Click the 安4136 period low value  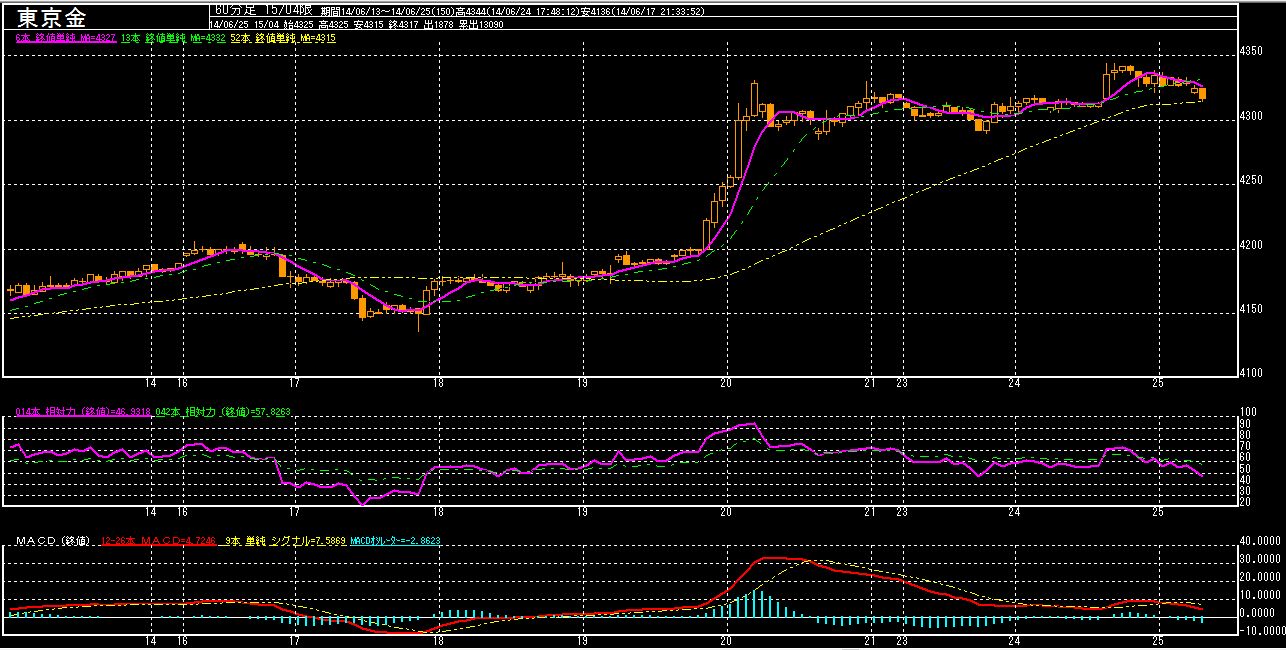tap(596, 11)
